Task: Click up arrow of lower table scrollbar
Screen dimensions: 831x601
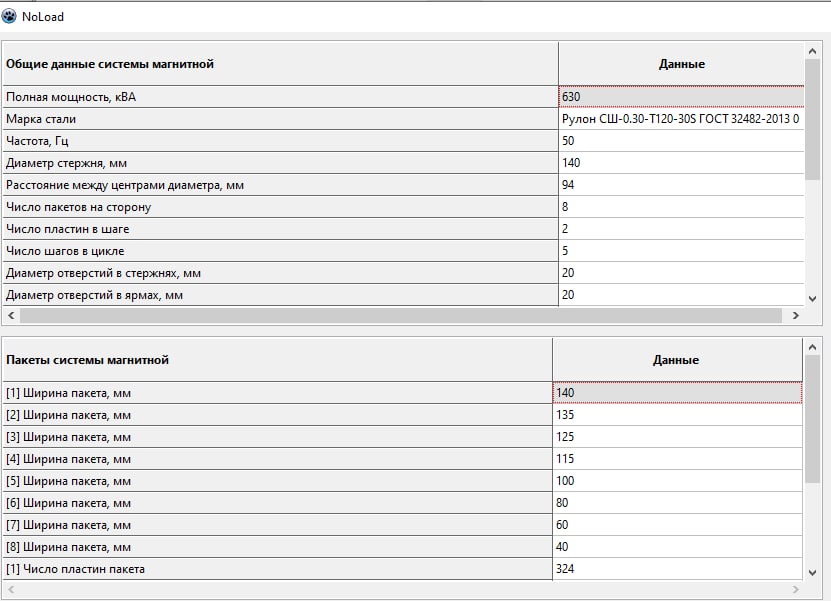Action: [812, 348]
